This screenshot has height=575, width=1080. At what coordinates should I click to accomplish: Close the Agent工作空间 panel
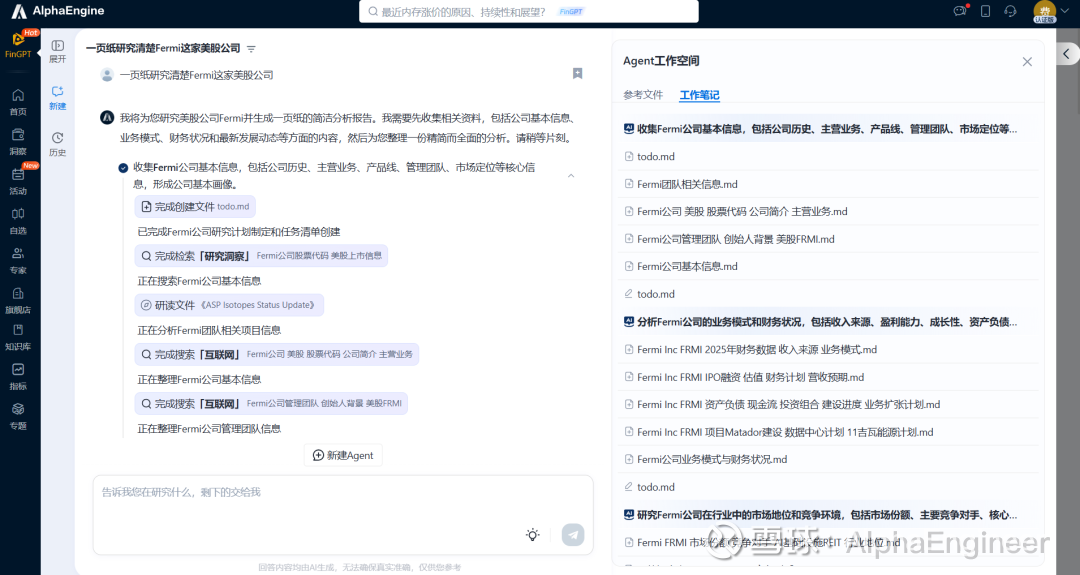click(x=1027, y=62)
